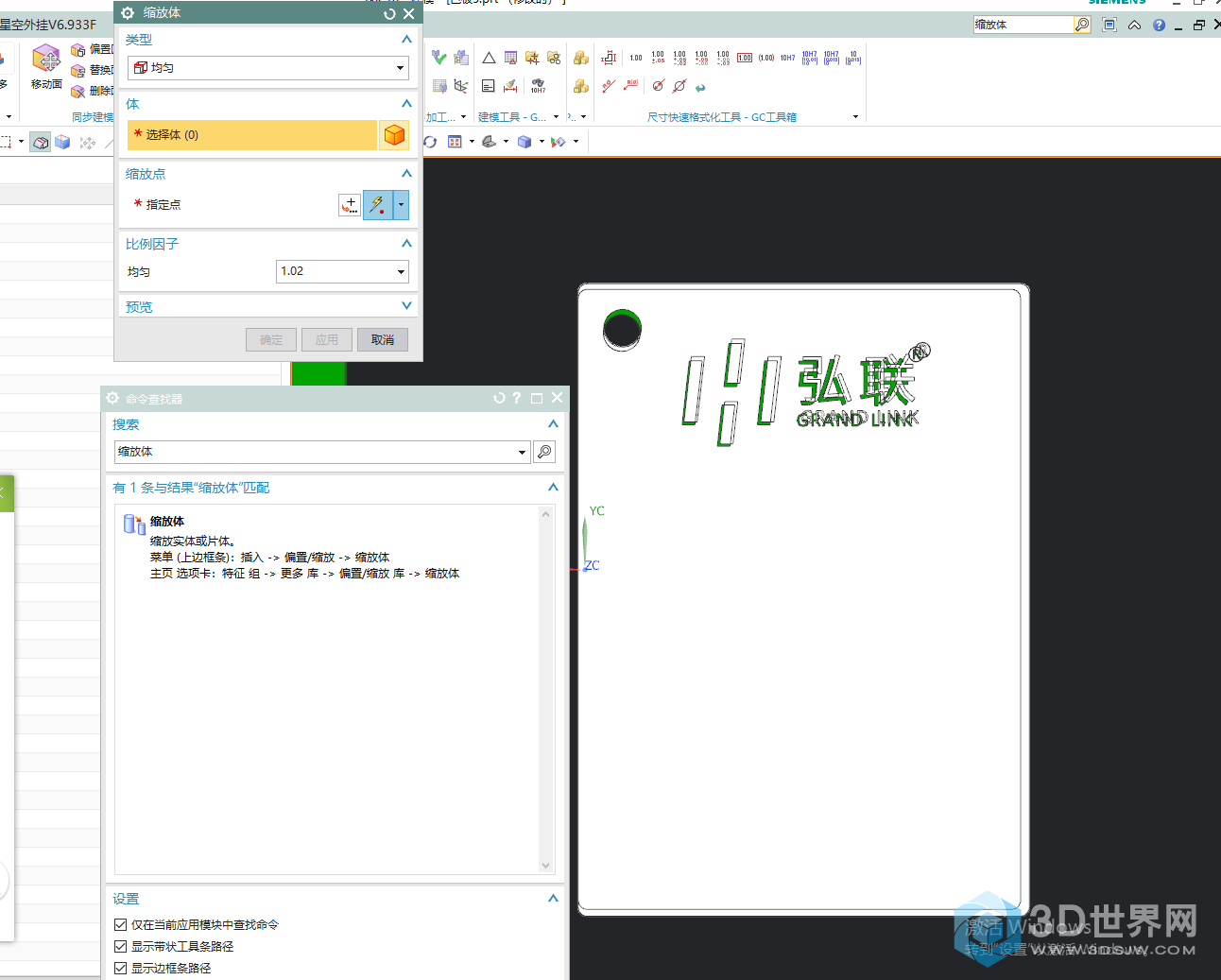
Task: Click the parenthesized (1.00) reference dimension icon
Action: click(x=766, y=58)
